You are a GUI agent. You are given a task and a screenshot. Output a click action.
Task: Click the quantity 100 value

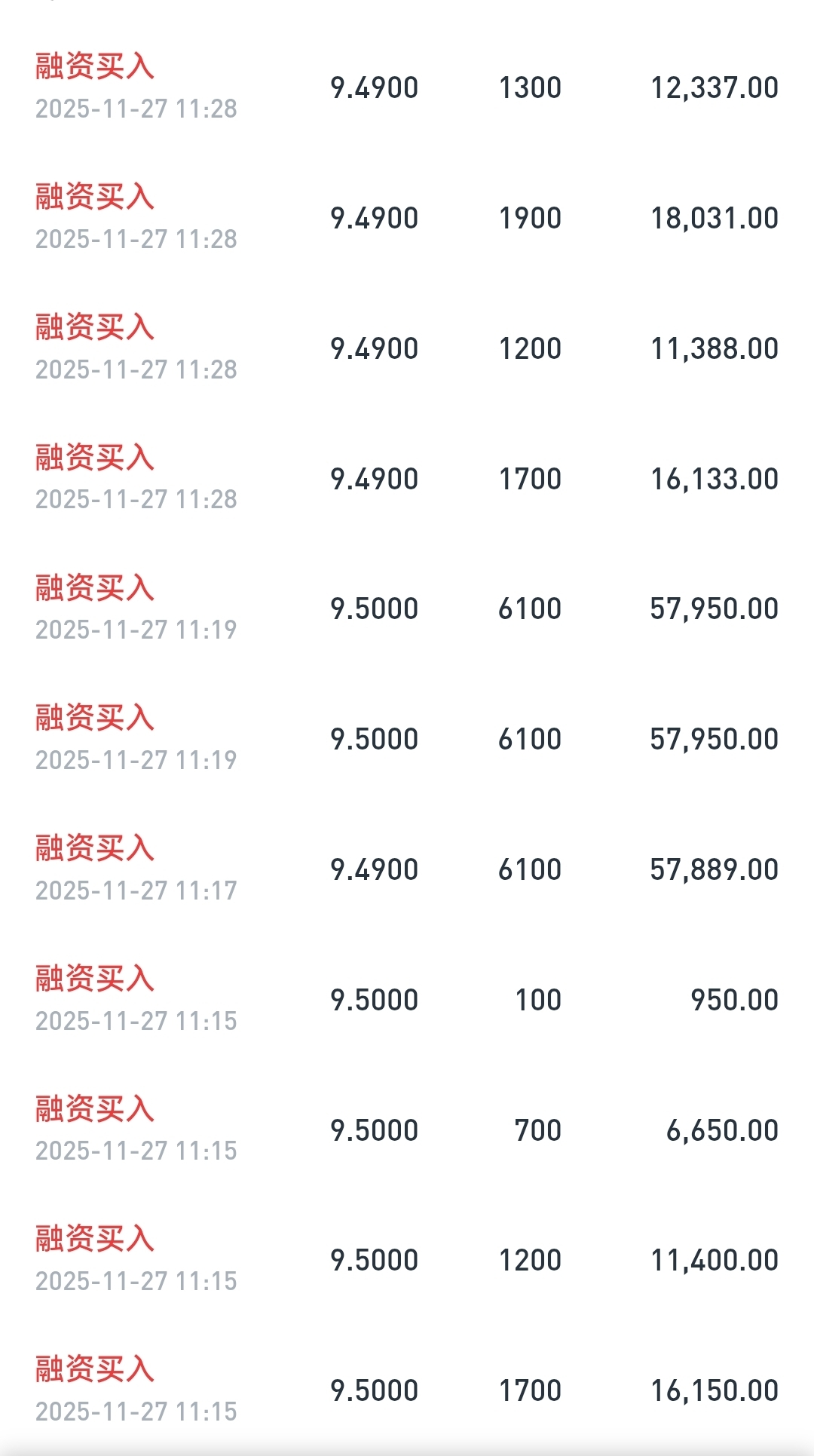click(538, 1001)
